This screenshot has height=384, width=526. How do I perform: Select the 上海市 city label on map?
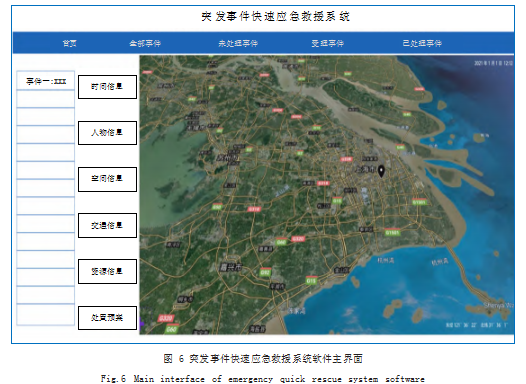coord(366,169)
